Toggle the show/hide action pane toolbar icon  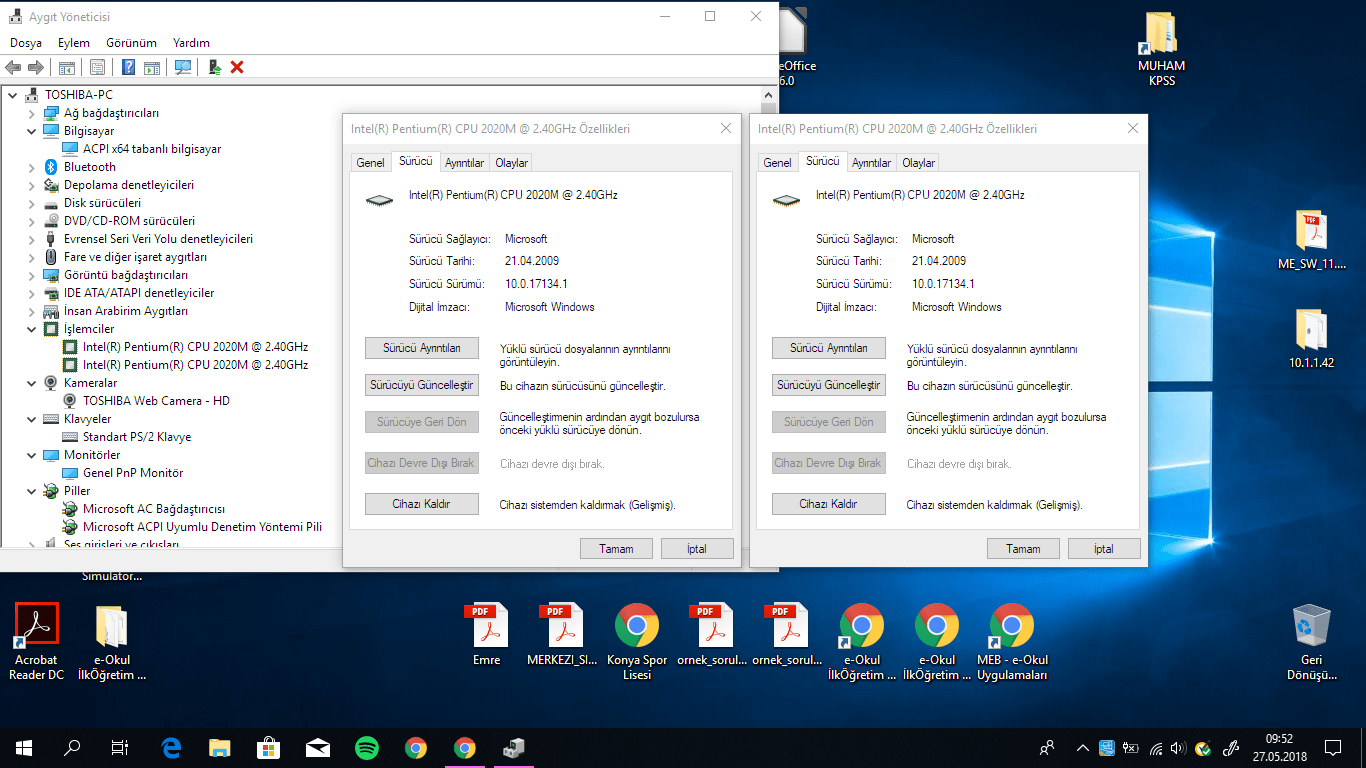click(151, 67)
